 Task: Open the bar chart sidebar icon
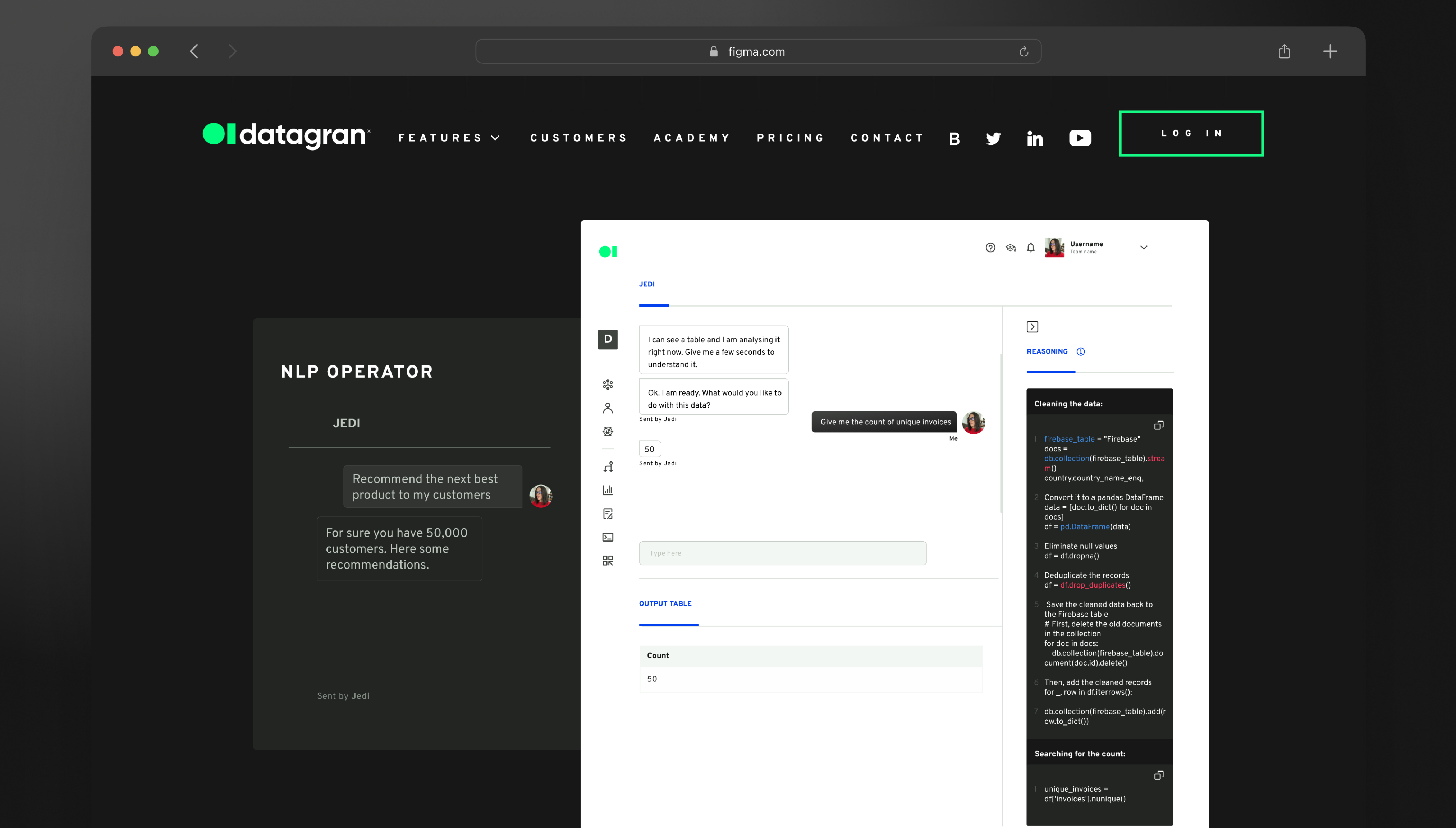[x=608, y=489]
